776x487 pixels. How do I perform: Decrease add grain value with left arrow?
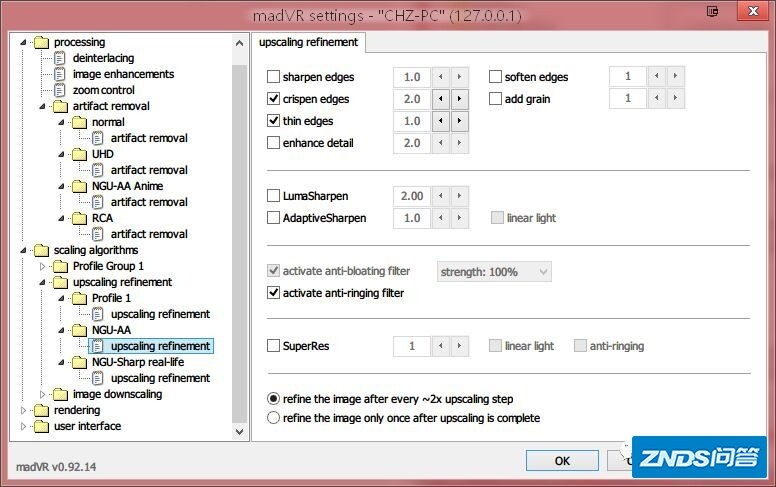(x=657, y=98)
